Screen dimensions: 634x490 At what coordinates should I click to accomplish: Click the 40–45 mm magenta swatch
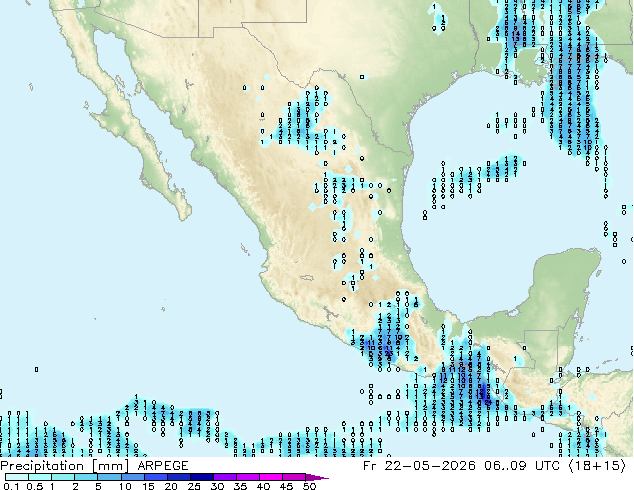[271, 477]
